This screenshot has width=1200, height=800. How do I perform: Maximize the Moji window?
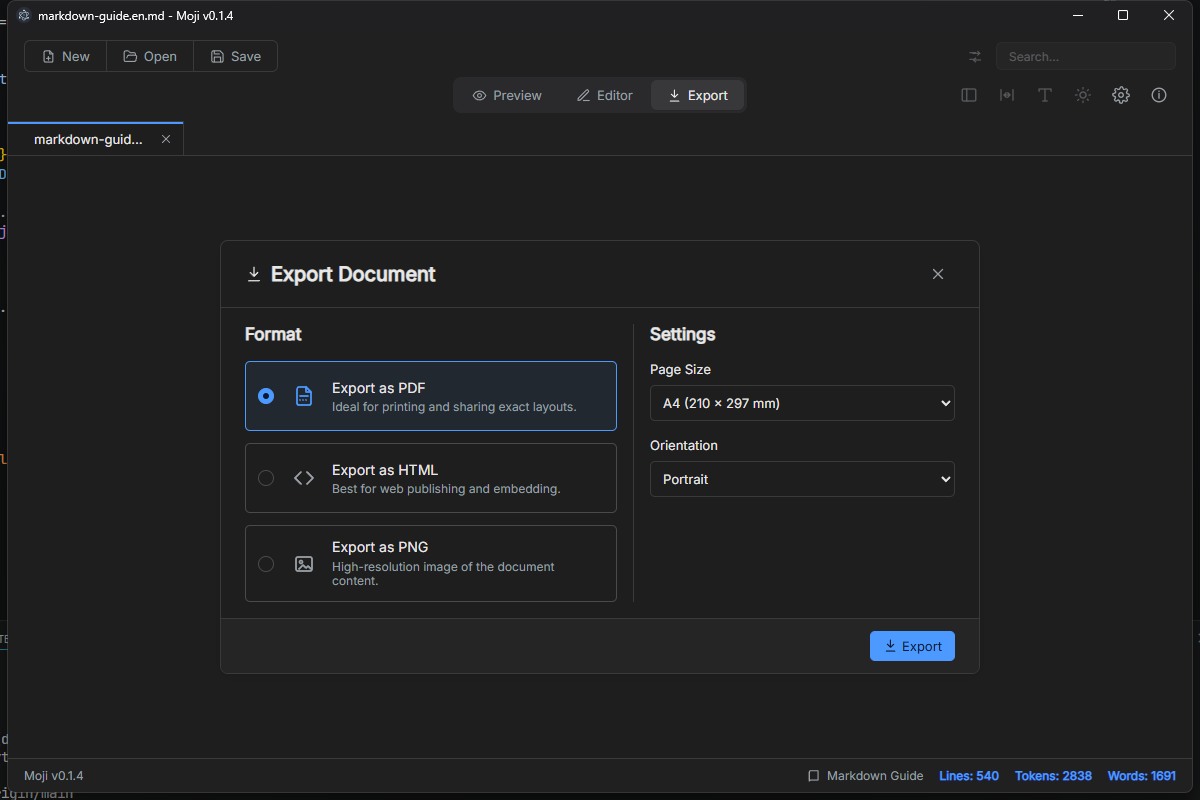click(1123, 15)
